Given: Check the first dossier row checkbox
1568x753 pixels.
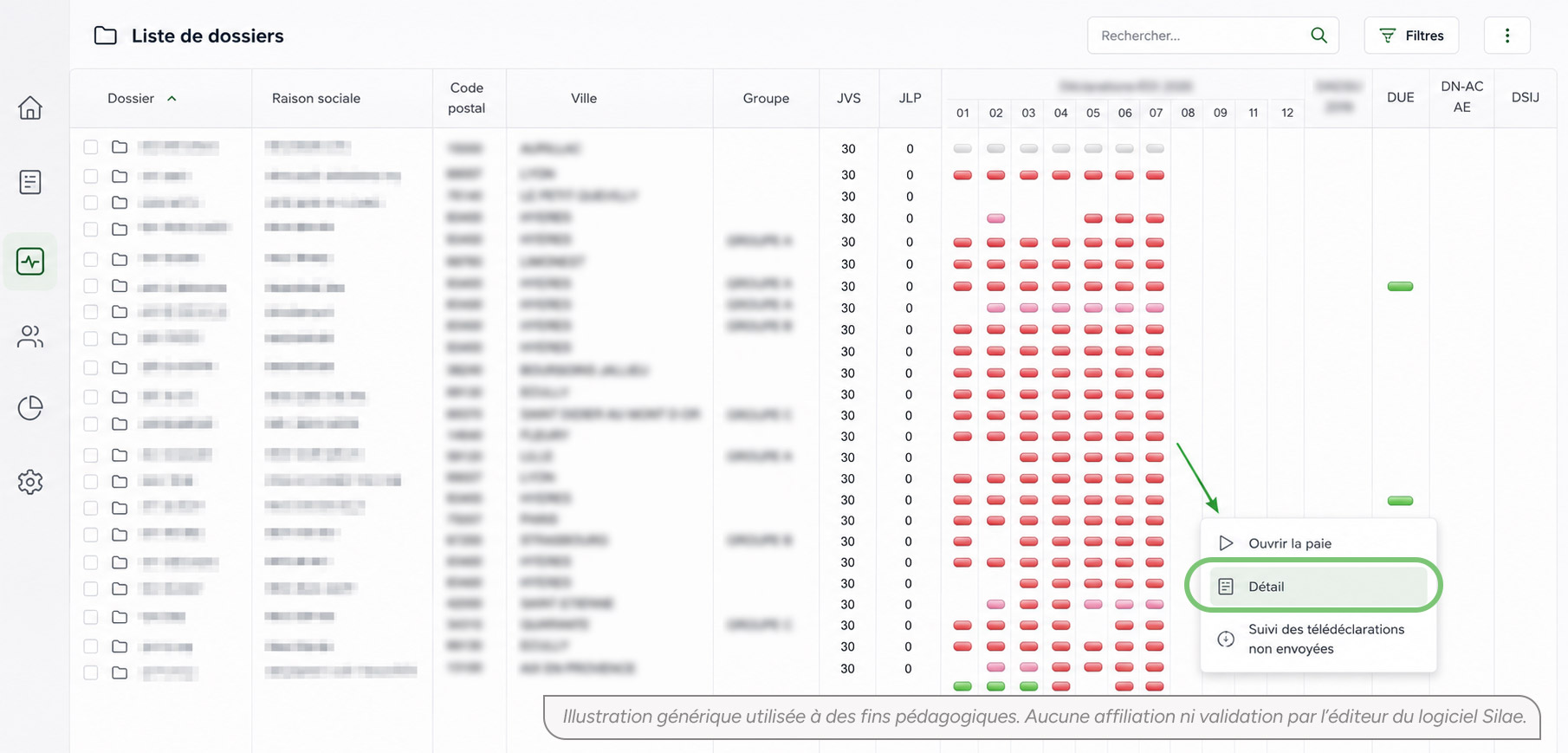Looking at the screenshot, I should [91, 147].
